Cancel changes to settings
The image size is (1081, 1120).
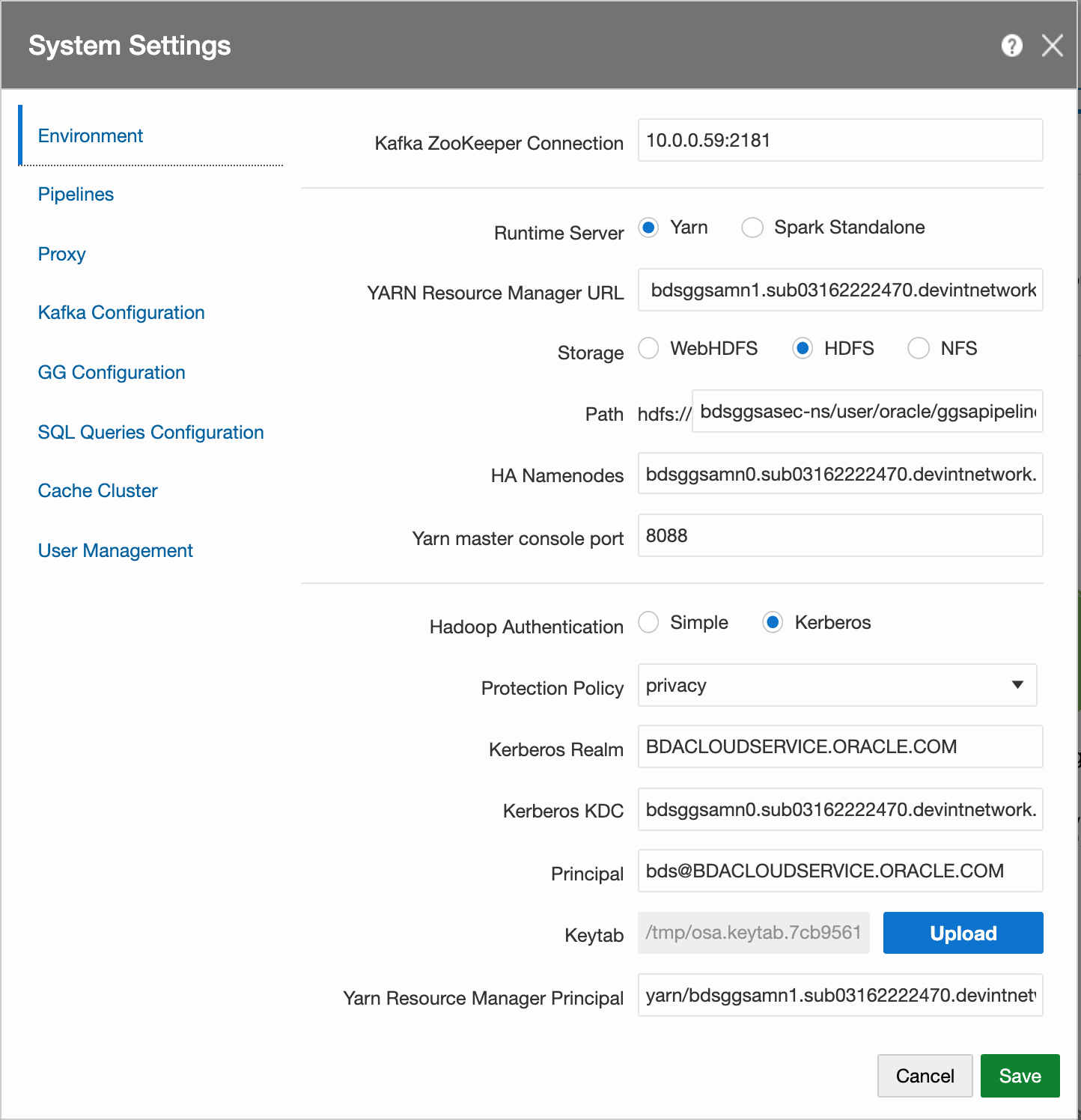925,1076
